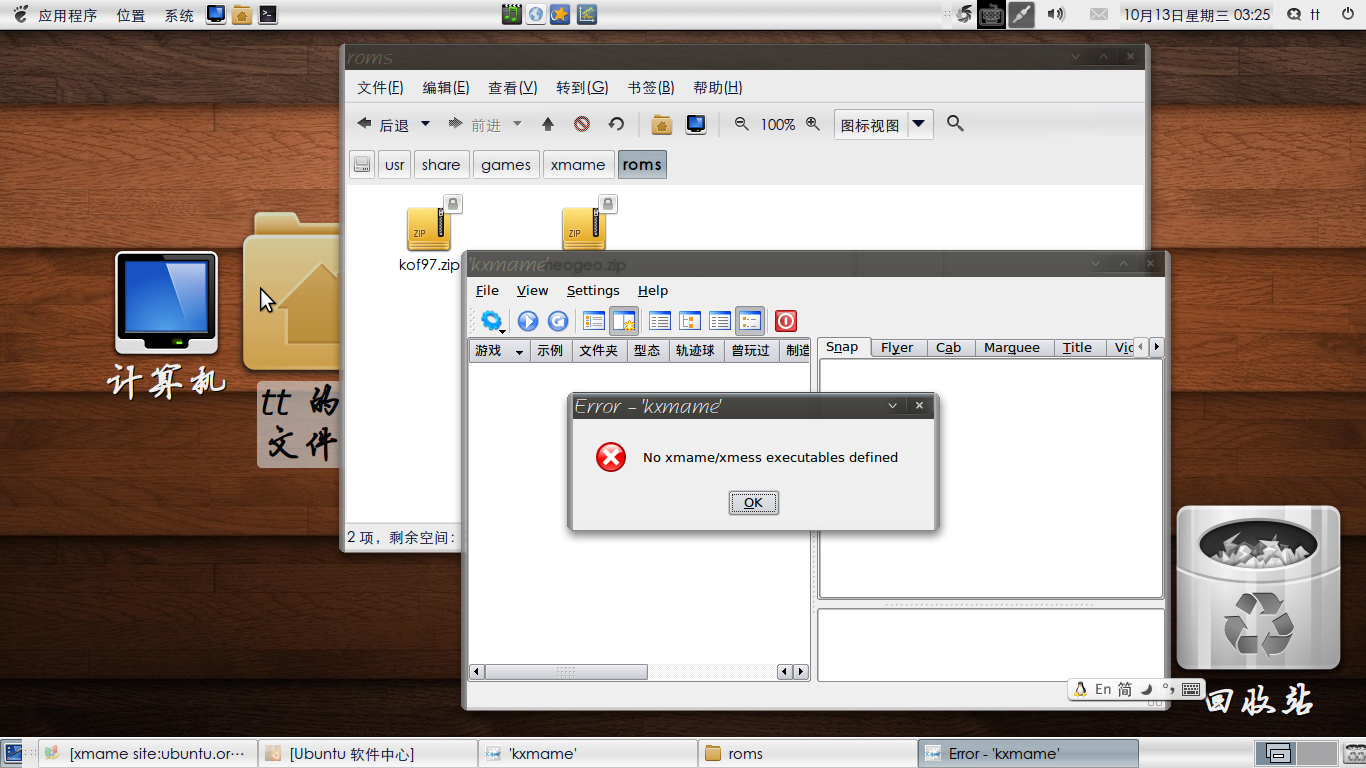Toggle the folder list pane icon in kxmame

tap(594, 321)
